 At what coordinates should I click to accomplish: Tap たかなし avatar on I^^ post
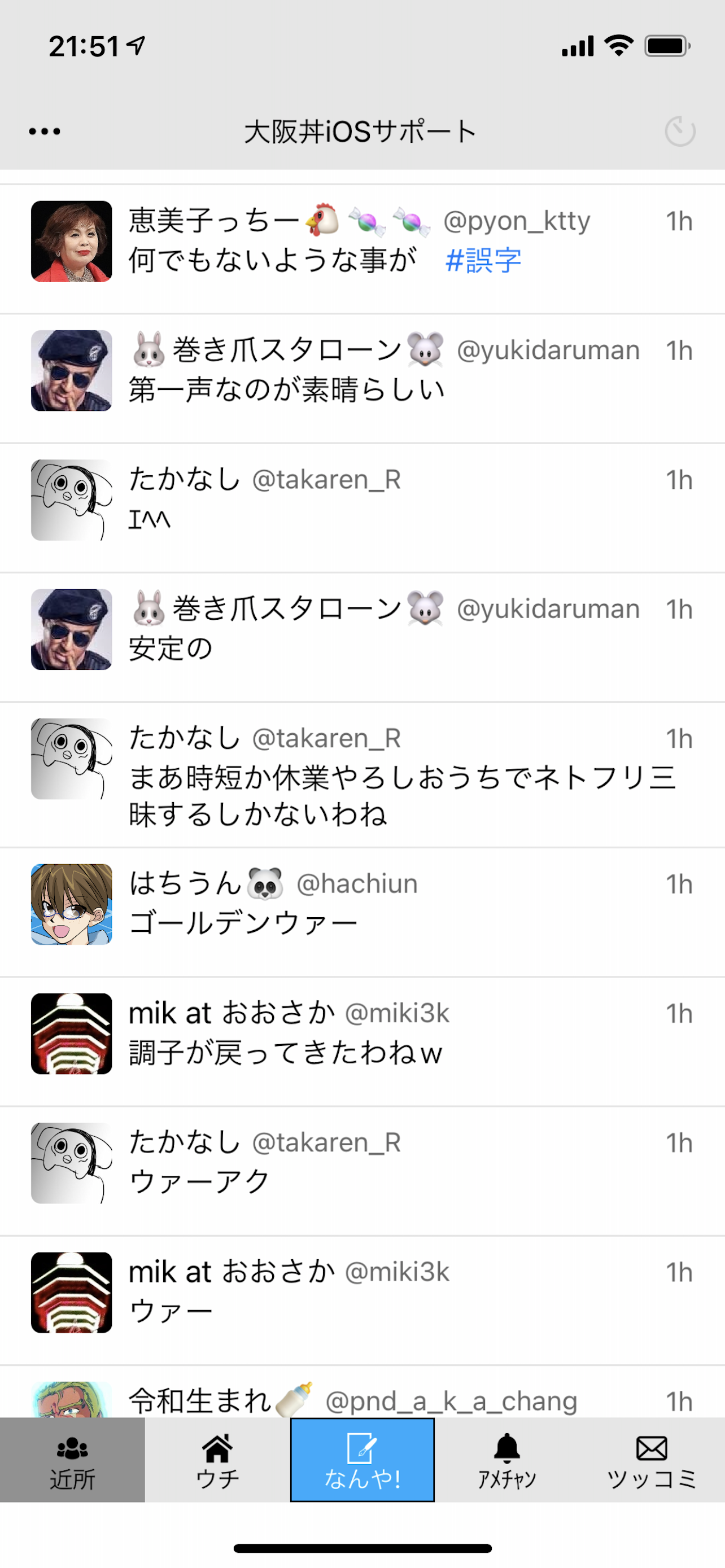click(x=71, y=500)
